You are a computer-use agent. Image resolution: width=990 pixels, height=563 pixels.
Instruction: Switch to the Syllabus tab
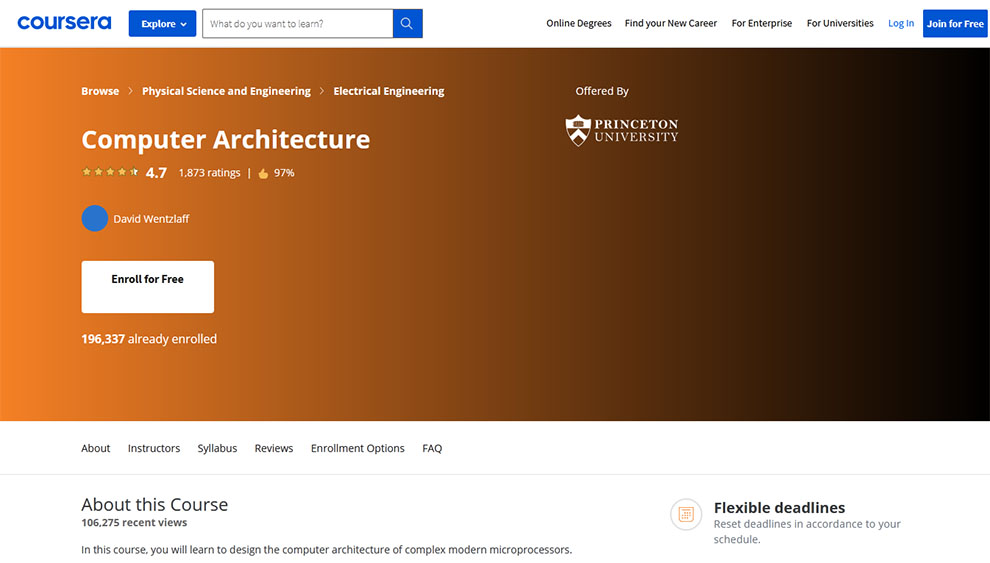(x=217, y=448)
